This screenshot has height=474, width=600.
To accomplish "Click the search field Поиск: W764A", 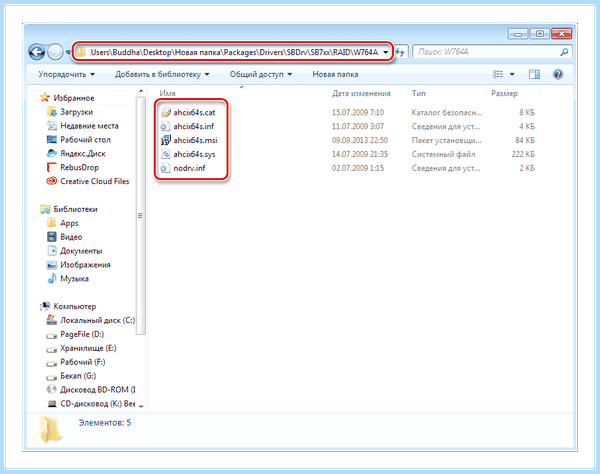I will coord(487,52).
